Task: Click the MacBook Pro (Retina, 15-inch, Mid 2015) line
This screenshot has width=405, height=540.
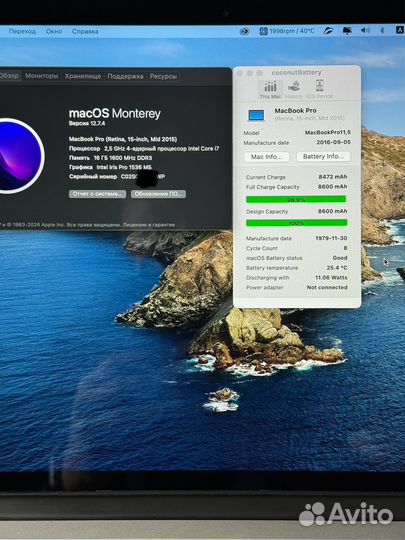Action: tap(123, 139)
